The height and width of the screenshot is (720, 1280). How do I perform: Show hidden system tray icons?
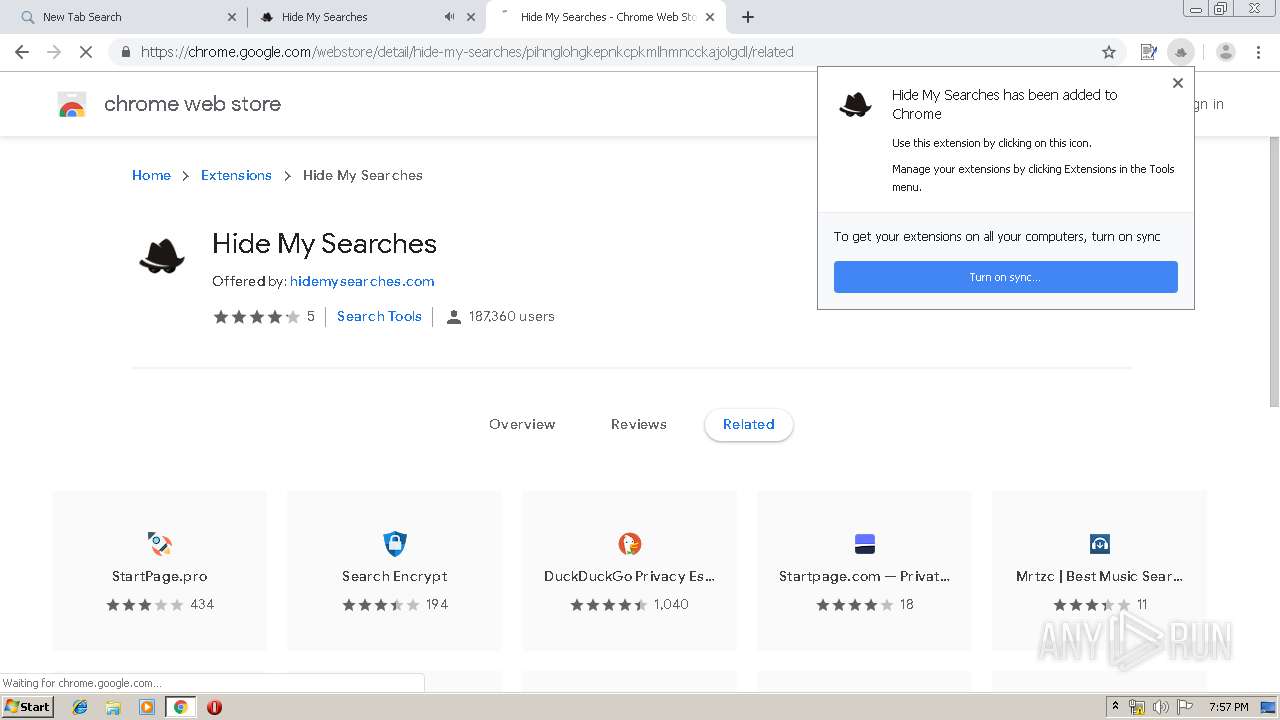pyautogui.click(x=1116, y=707)
